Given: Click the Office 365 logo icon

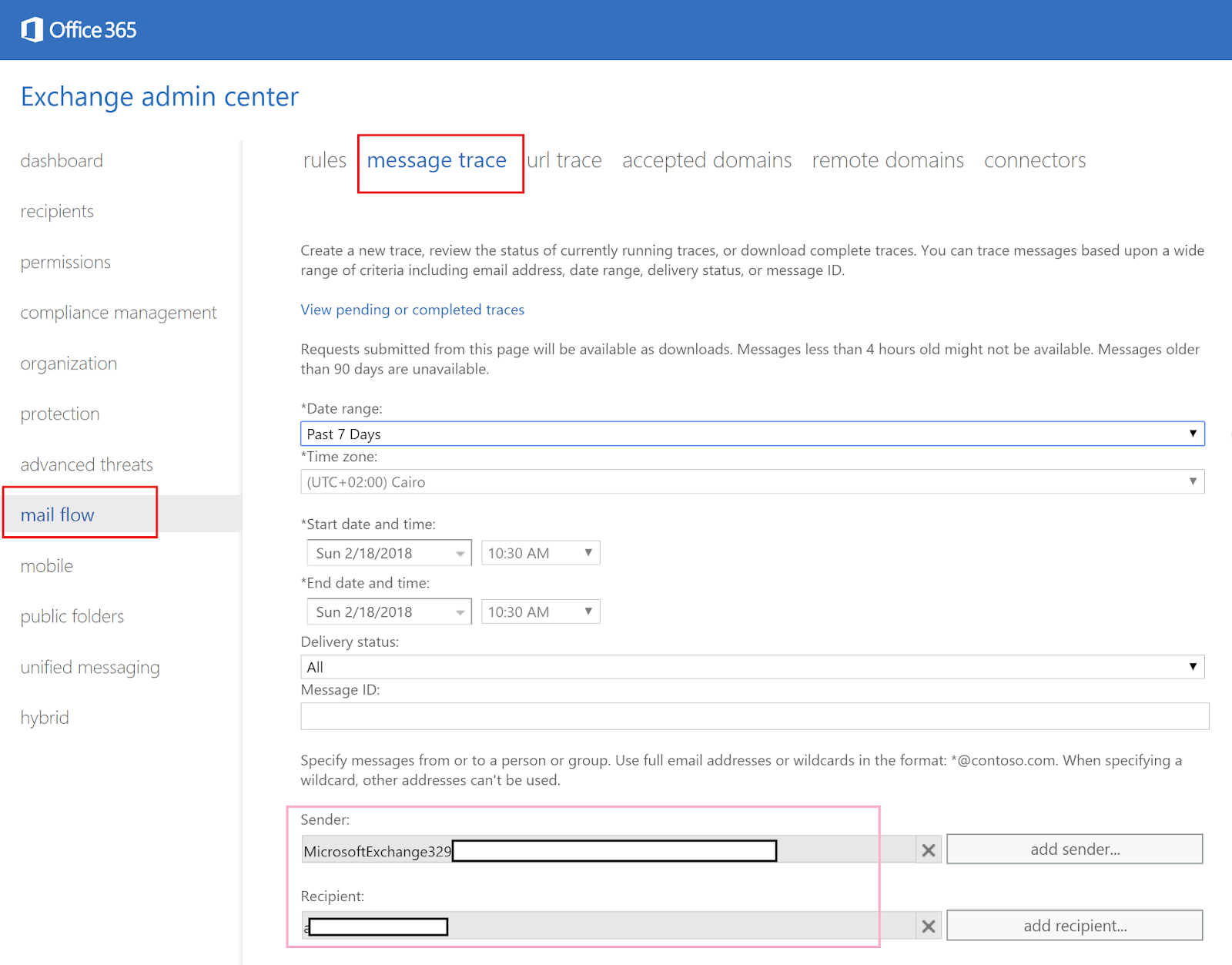Looking at the screenshot, I should tap(32, 30).
